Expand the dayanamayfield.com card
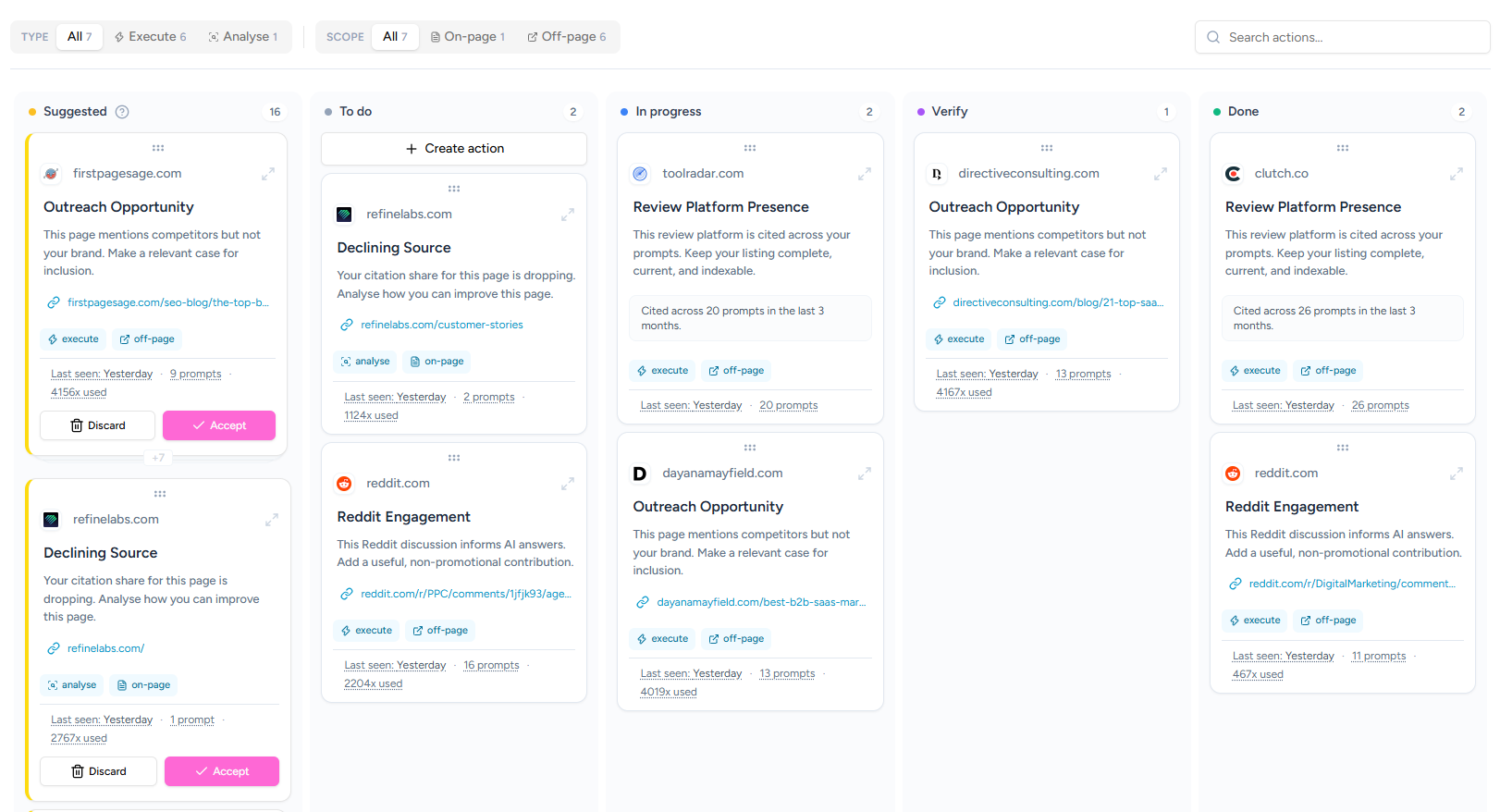The height and width of the screenshot is (812, 1500). click(x=865, y=474)
